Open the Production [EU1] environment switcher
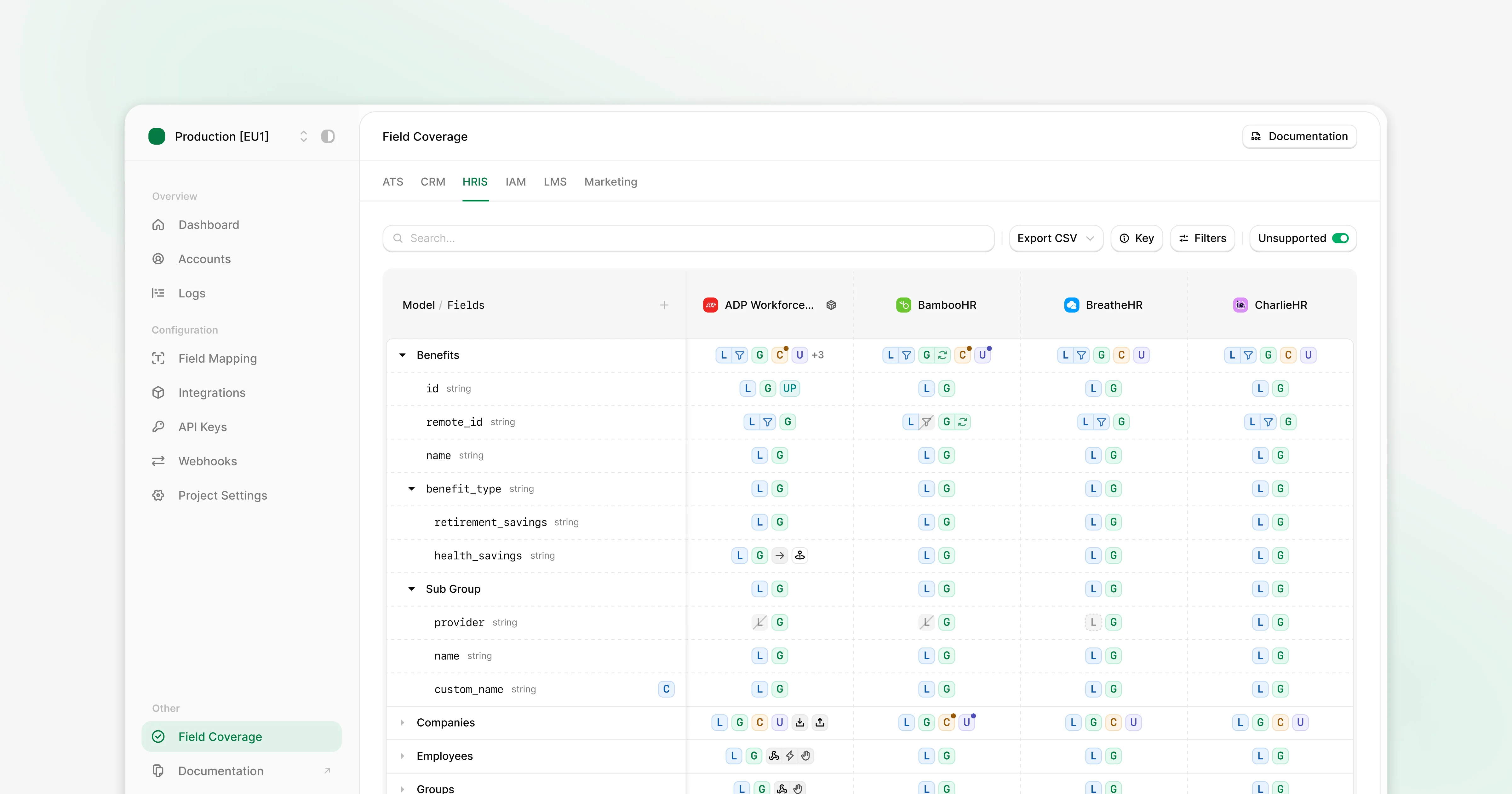Viewport: 1512px width, 794px height. [303, 136]
